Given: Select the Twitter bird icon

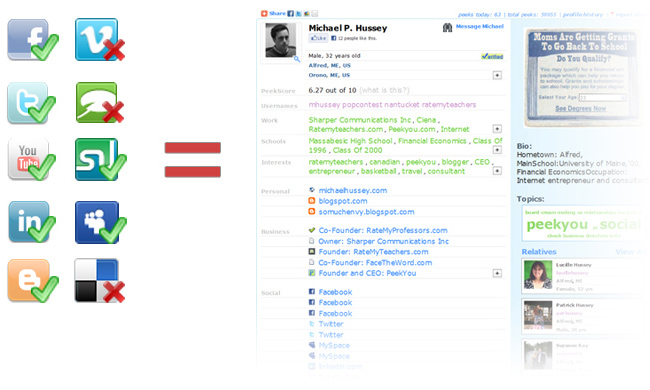Looking at the screenshot, I should point(32,103).
